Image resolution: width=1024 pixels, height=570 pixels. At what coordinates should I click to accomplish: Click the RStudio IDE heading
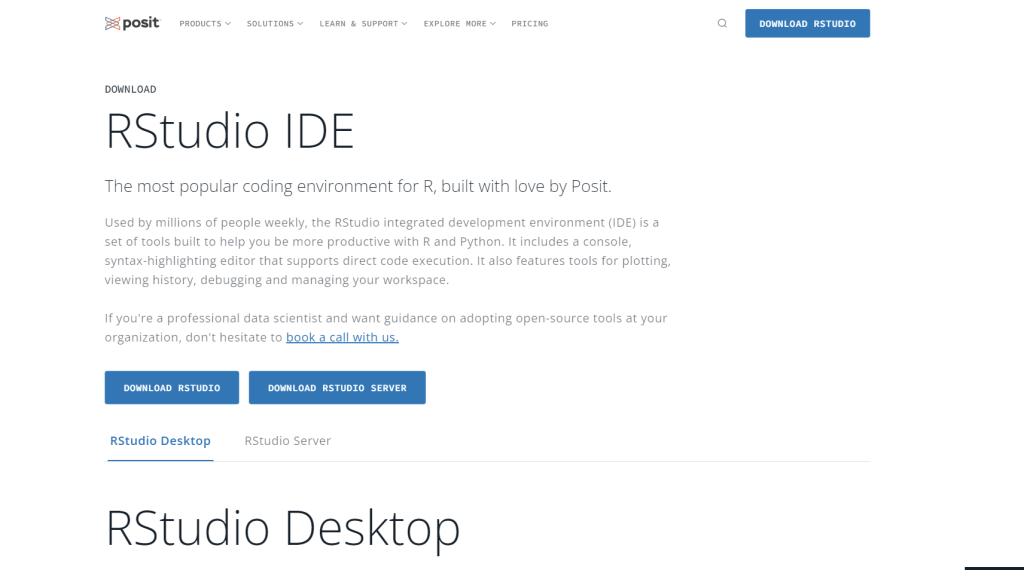(x=229, y=131)
